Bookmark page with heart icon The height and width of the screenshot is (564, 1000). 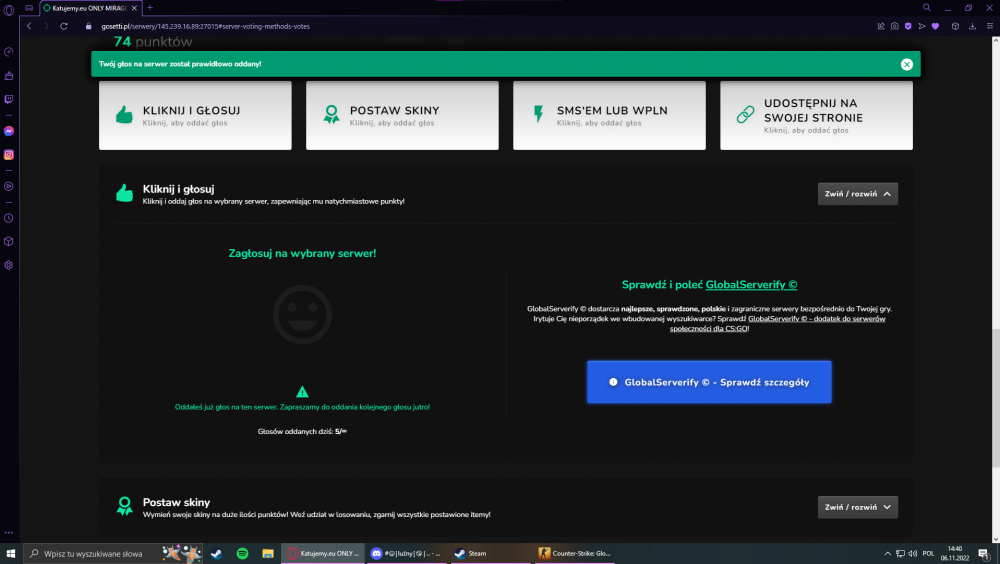click(935, 26)
